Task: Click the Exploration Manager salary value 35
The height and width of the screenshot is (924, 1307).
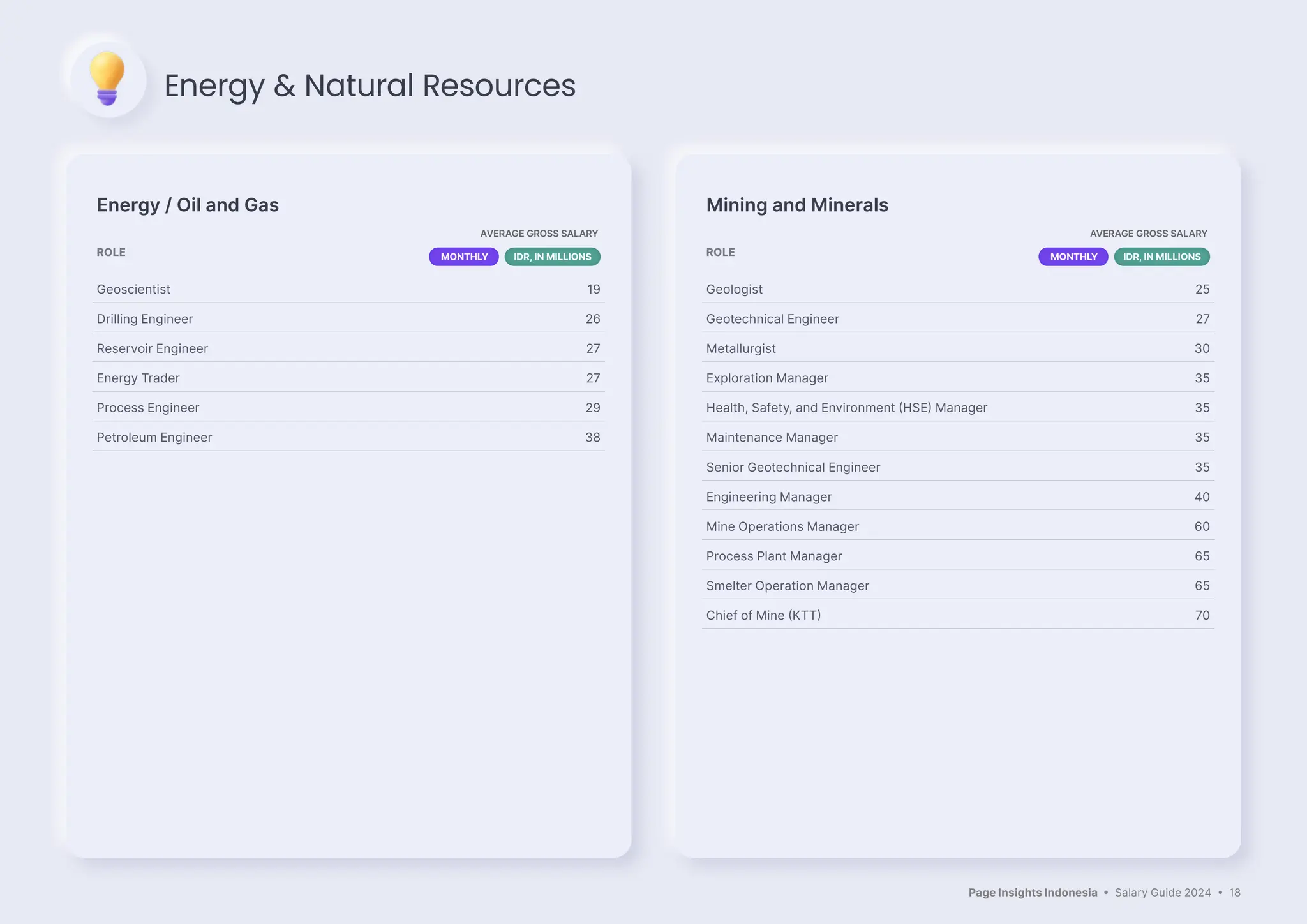Action: 1202,378
